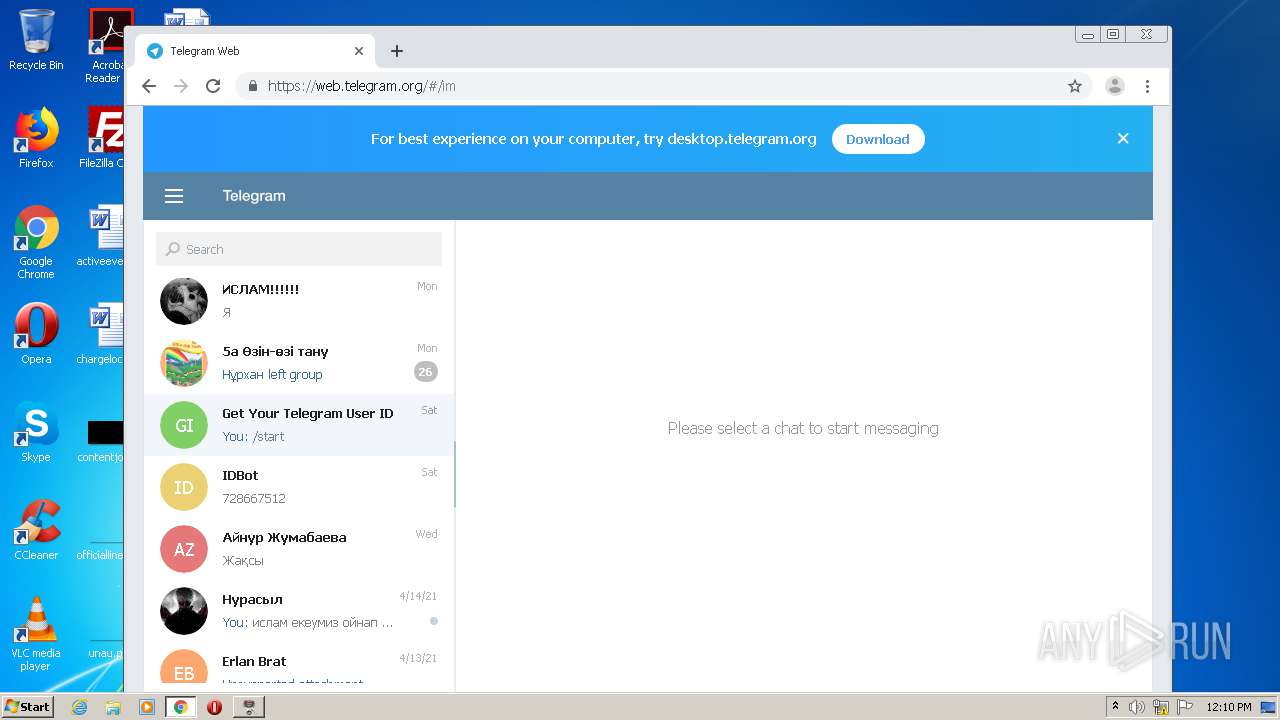Click Opera icon in taskbar

[x=214, y=707]
